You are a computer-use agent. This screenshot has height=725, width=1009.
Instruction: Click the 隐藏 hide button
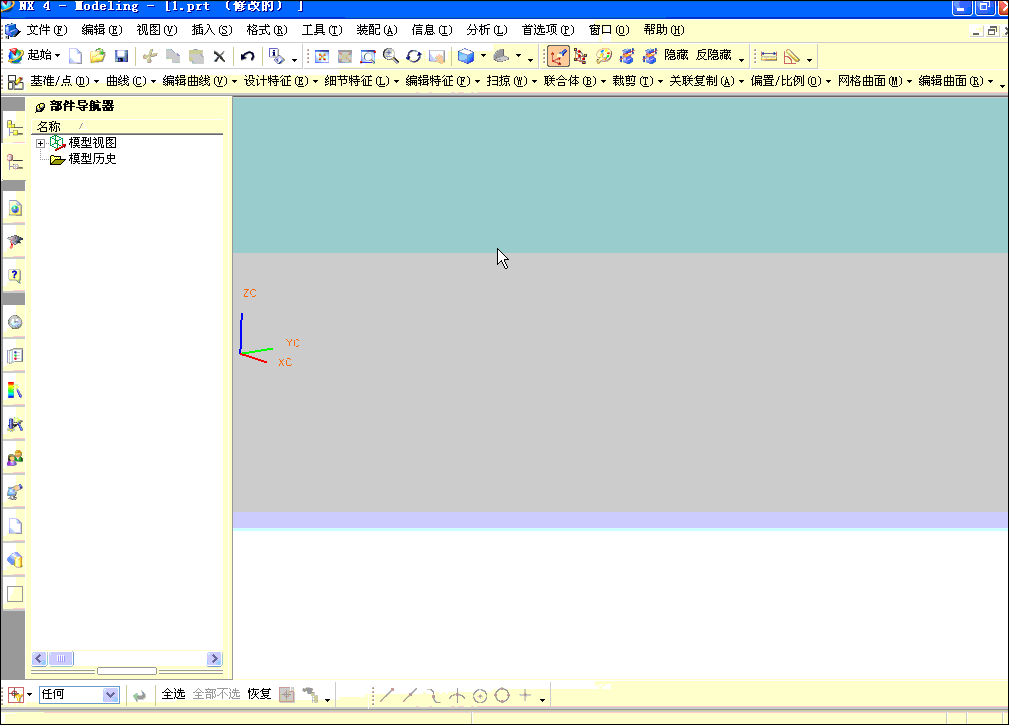tap(676, 55)
